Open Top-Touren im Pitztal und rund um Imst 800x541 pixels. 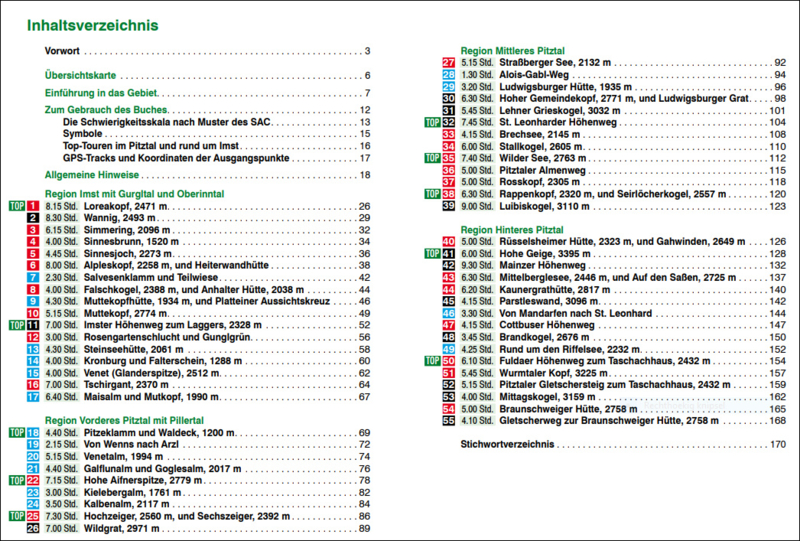[217, 146]
